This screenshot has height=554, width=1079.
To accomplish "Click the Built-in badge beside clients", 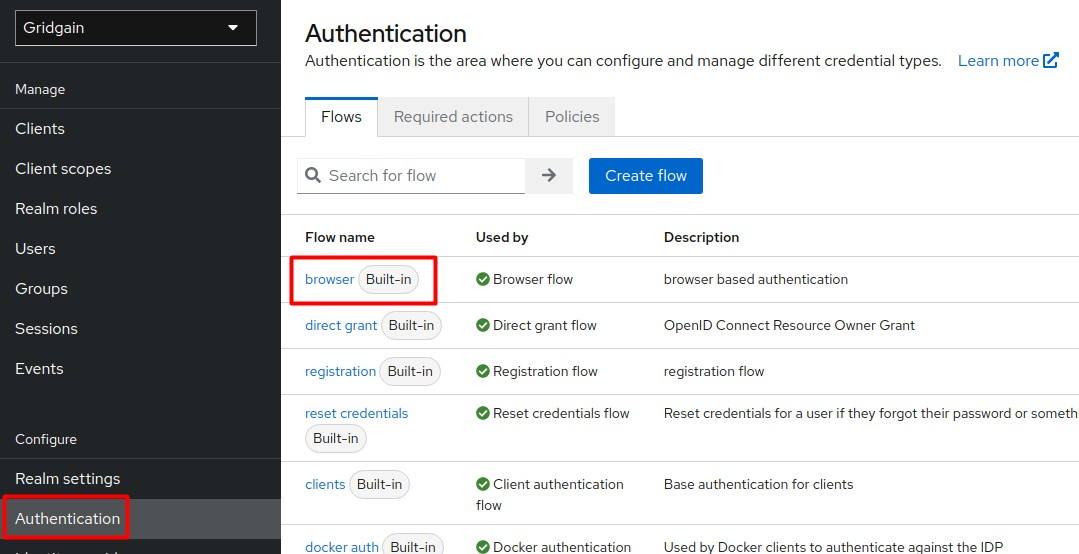I will [379, 484].
